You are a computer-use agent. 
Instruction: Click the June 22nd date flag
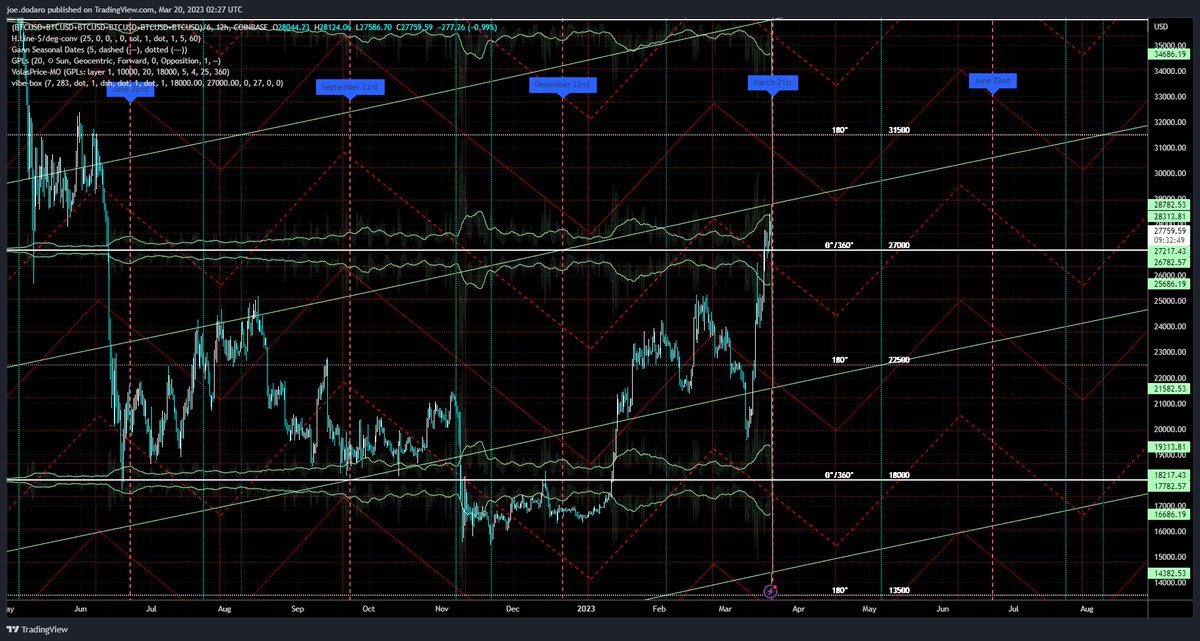pyautogui.click(x=994, y=79)
